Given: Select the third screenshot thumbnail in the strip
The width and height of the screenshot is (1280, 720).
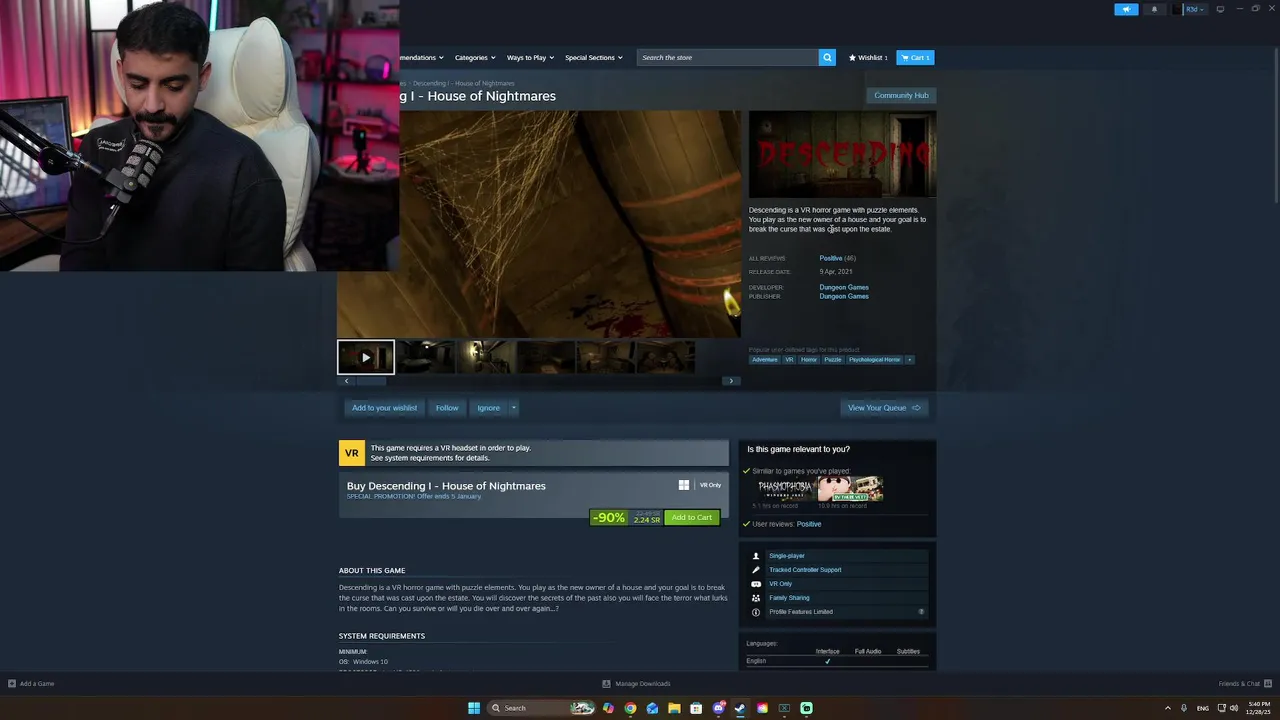Looking at the screenshot, I should click(x=487, y=357).
